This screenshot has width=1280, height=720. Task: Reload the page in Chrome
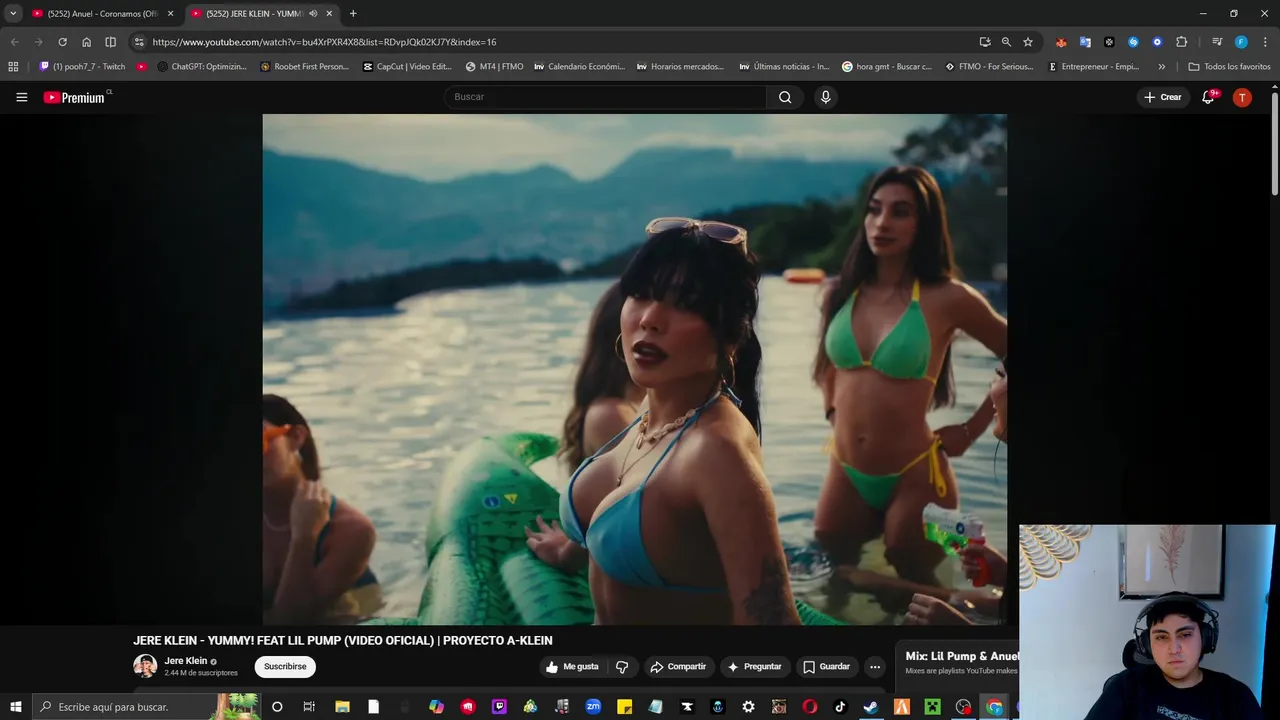tap(62, 42)
